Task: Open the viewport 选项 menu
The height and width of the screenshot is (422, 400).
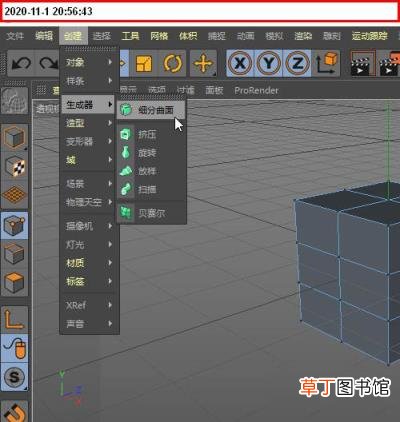Action: pyautogui.click(x=157, y=90)
